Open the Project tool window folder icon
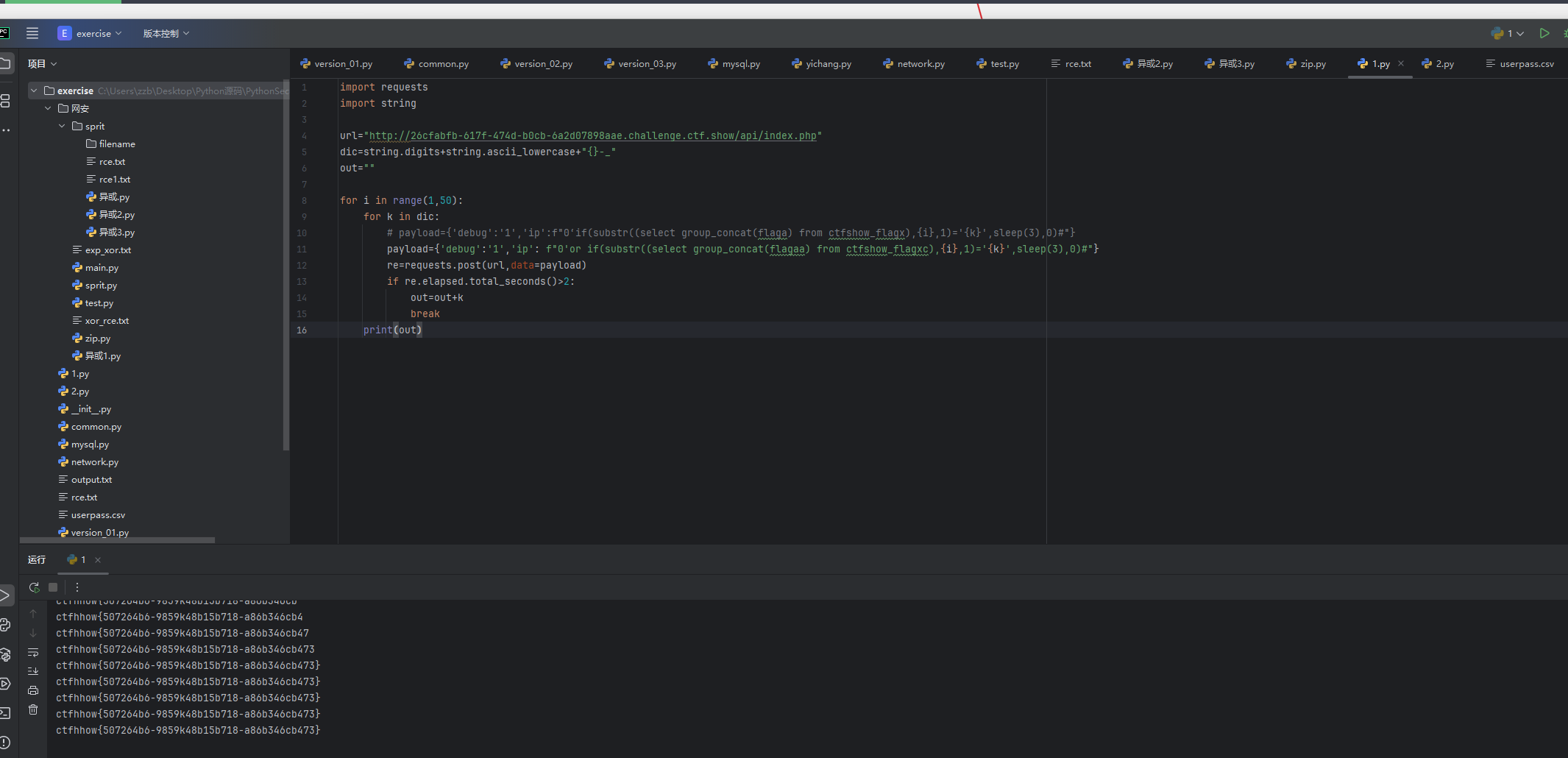This screenshot has width=1568, height=758. [x=6, y=63]
